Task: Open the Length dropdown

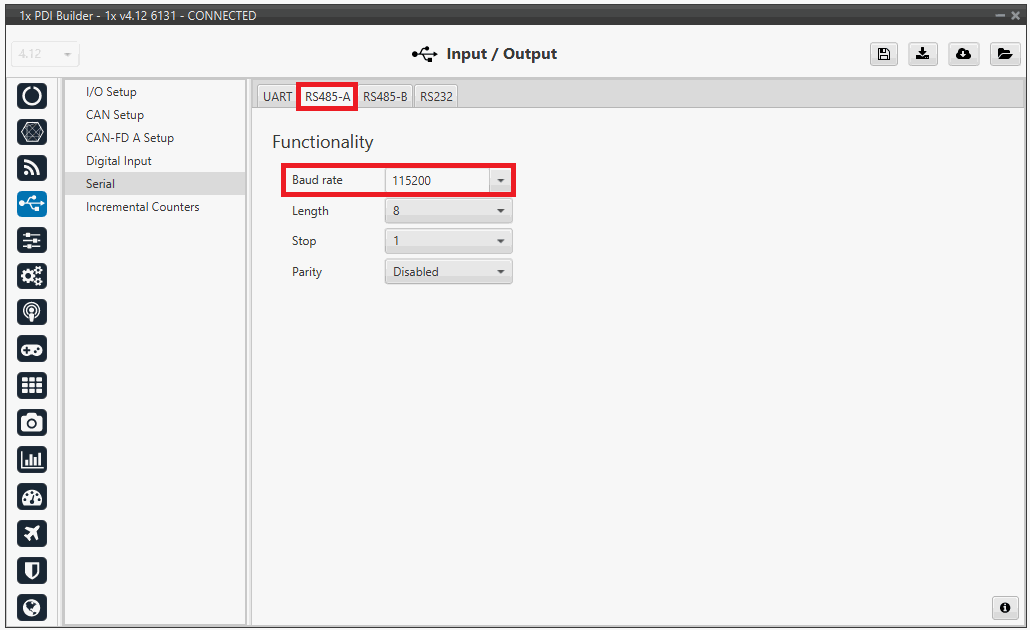Action: coord(448,211)
